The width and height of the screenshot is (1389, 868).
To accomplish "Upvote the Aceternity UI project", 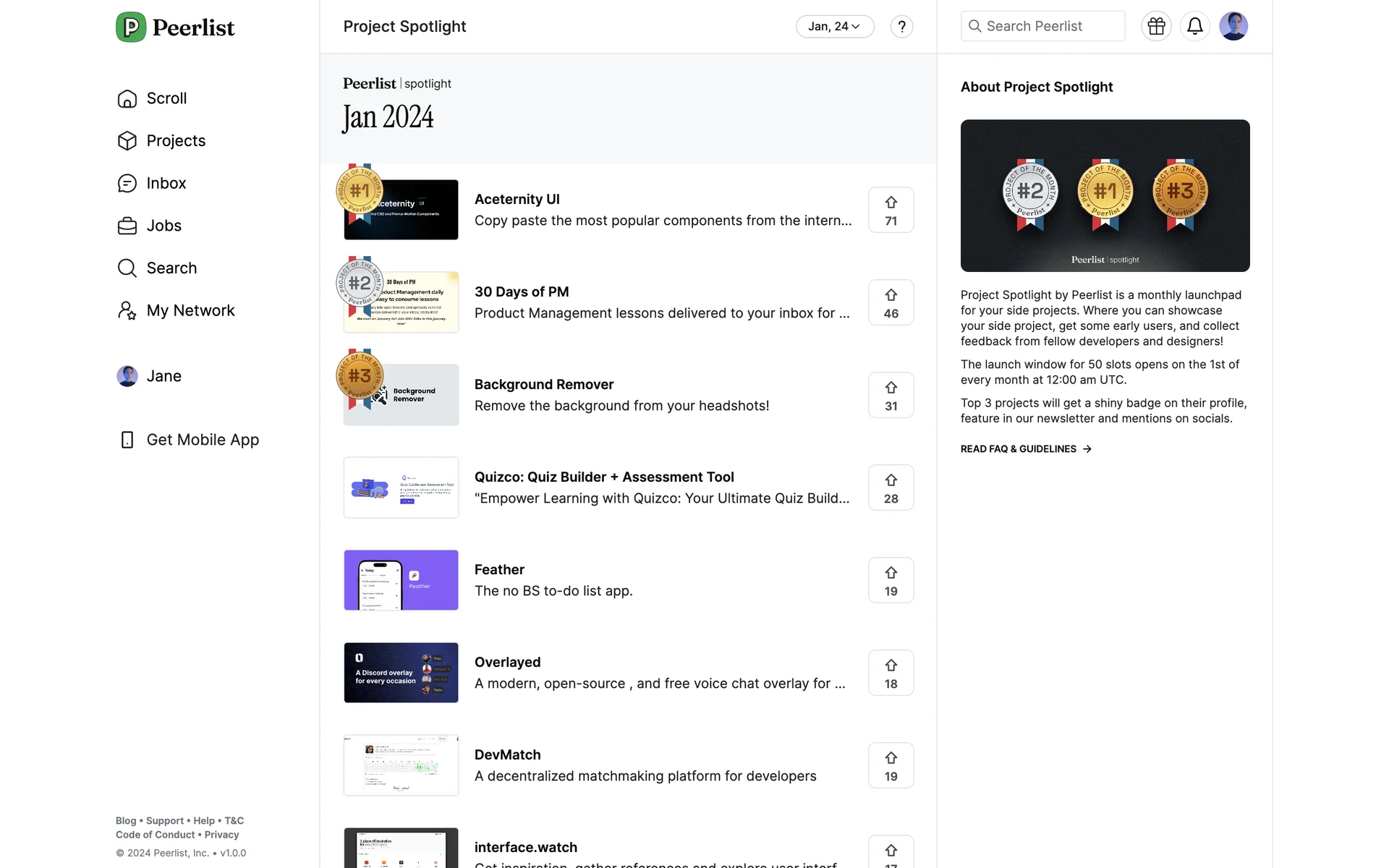I will coord(891,210).
